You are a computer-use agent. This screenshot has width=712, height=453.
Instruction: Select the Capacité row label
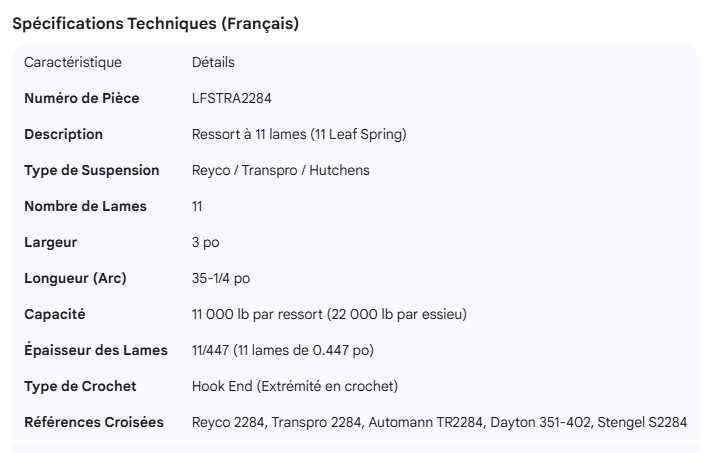[55, 314]
